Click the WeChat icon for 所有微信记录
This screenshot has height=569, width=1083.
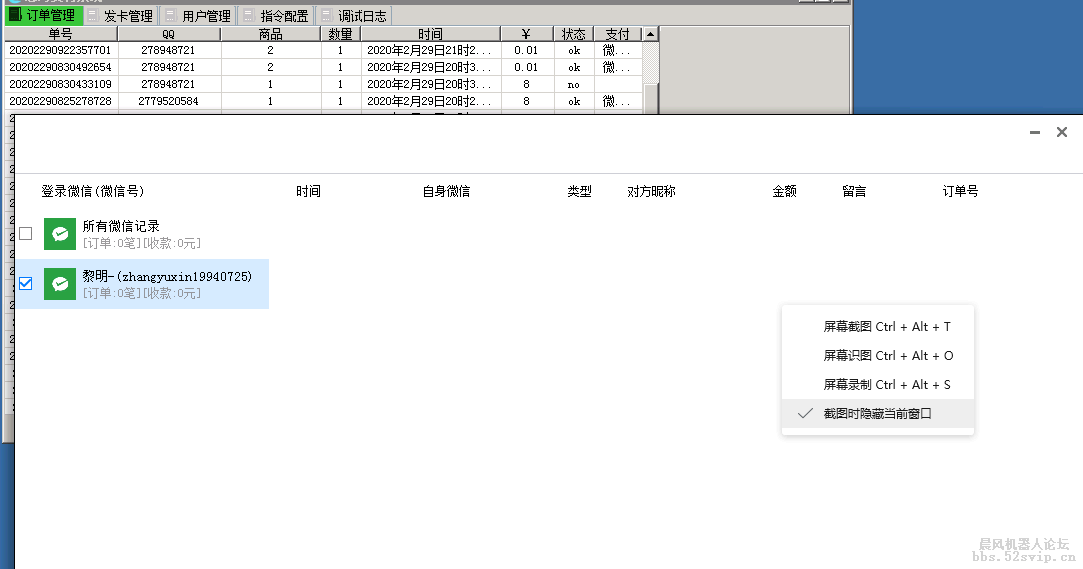(x=60, y=234)
